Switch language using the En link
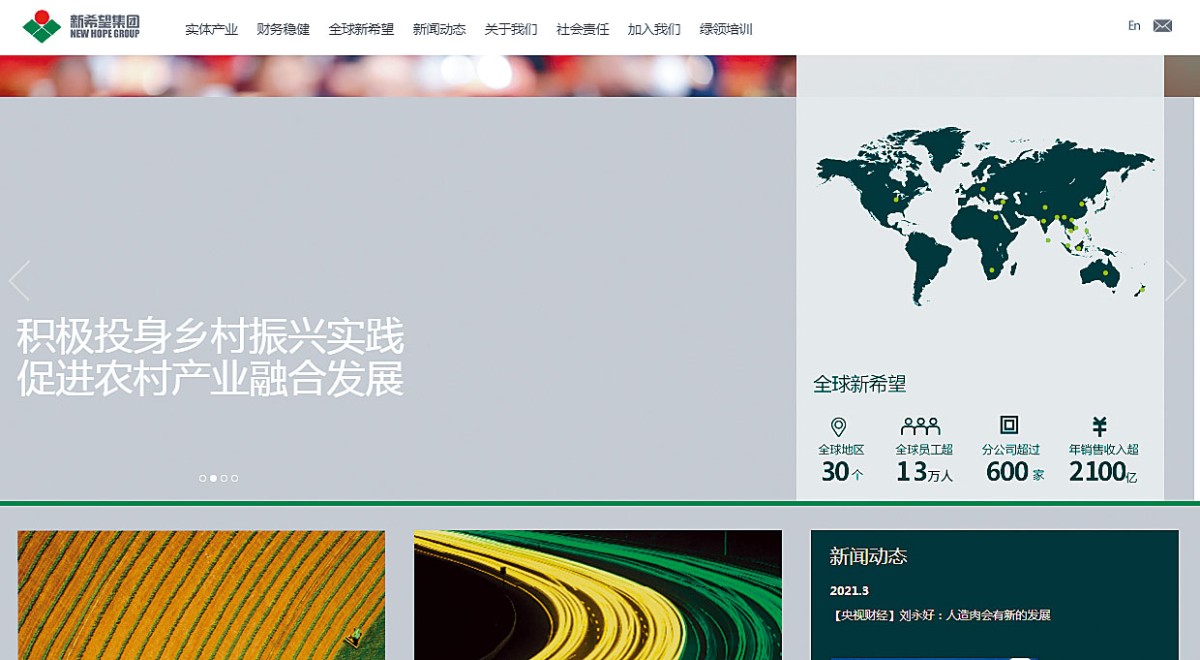 click(x=1134, y=26)
